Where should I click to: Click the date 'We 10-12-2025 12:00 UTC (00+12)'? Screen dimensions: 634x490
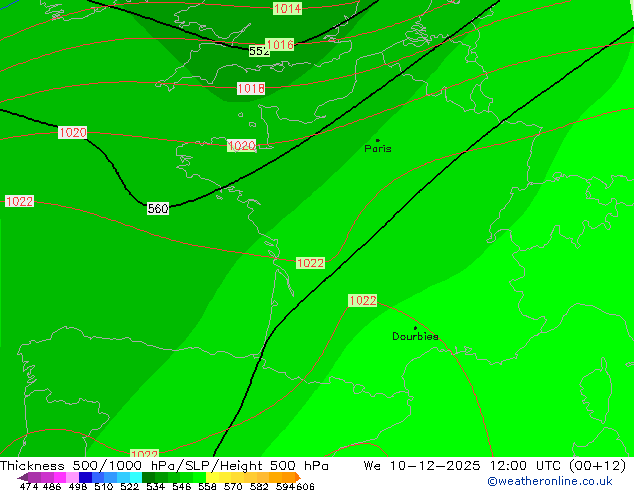point(495,465)
